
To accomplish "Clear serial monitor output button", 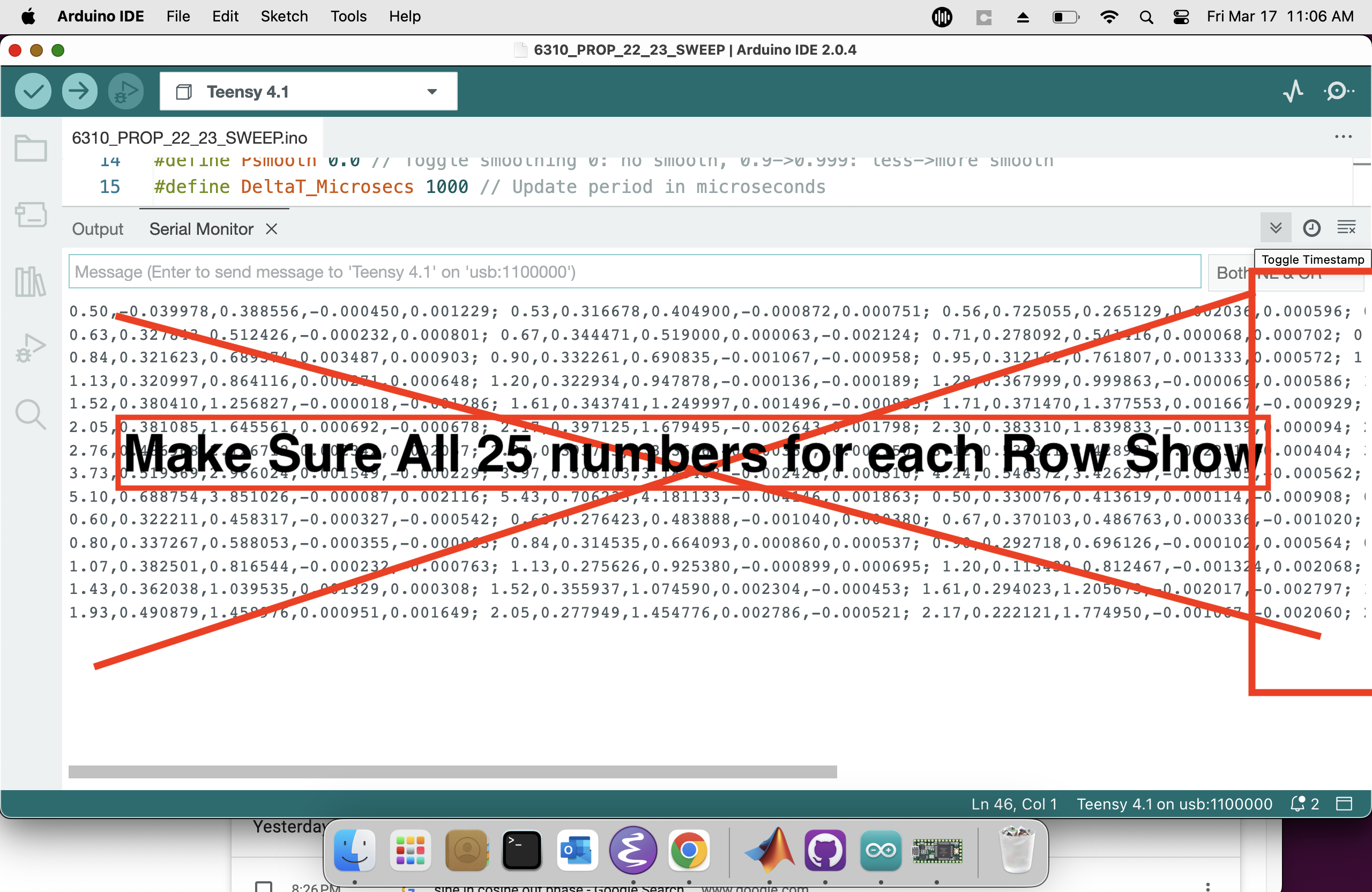I will point(1346,228).
